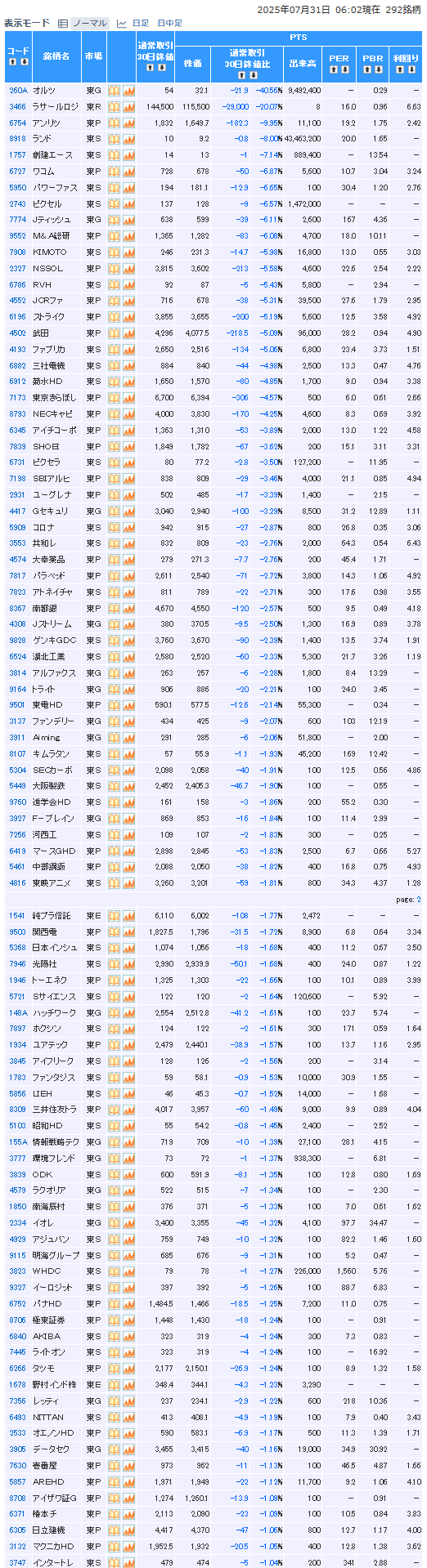Open stock code 3132 link

tap(18, 1547)
